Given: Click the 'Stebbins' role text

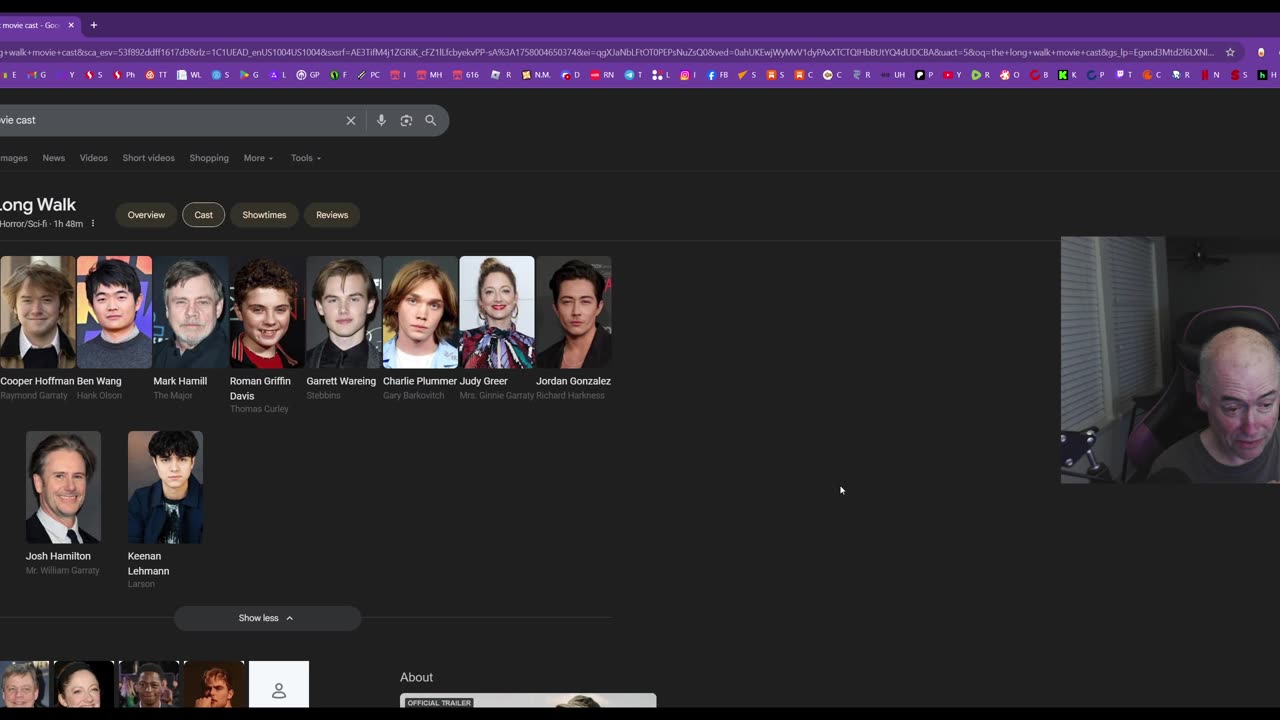Looking at the screenshot, I should [323, 395].
